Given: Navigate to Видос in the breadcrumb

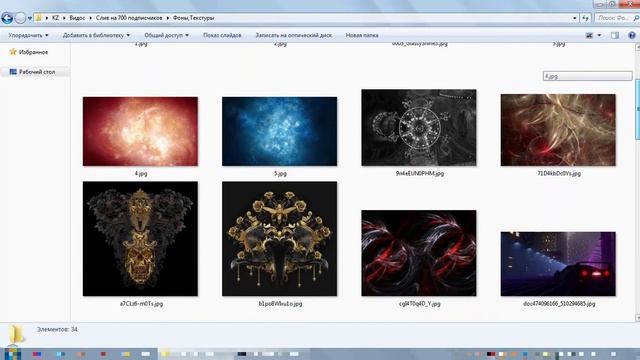Looking at the screenshot, I should [x=77, y=18].
